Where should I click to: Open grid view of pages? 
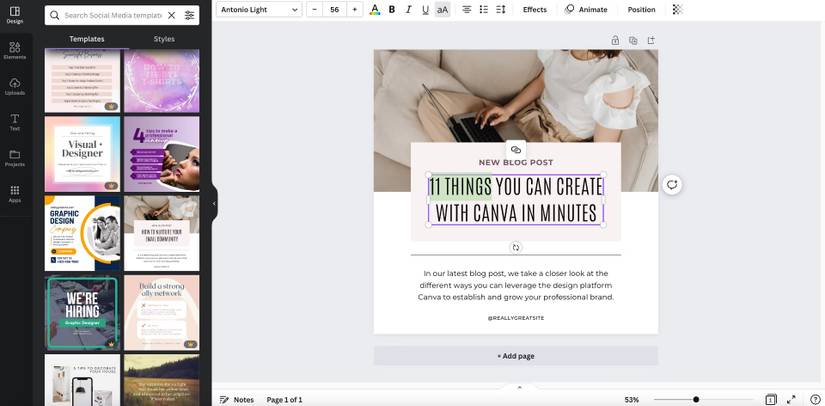(x=771, y=400)
